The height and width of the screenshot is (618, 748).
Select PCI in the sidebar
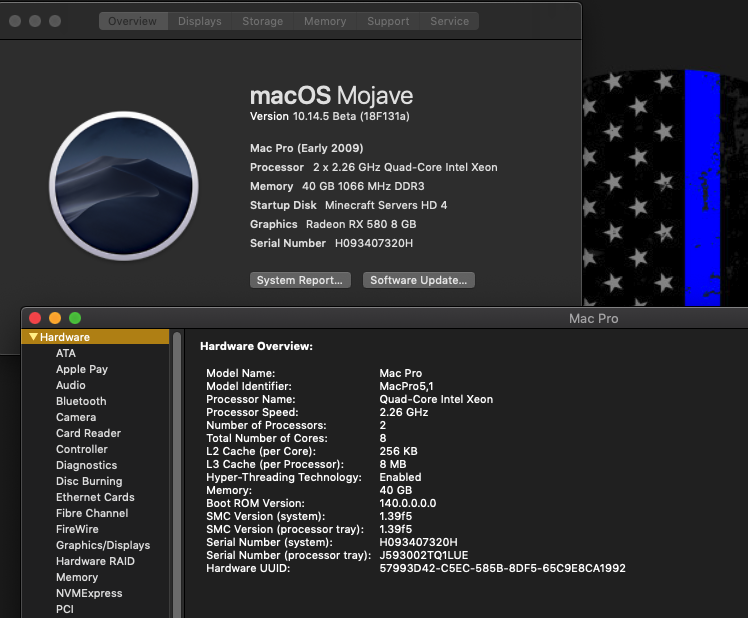tap(65, 609)
